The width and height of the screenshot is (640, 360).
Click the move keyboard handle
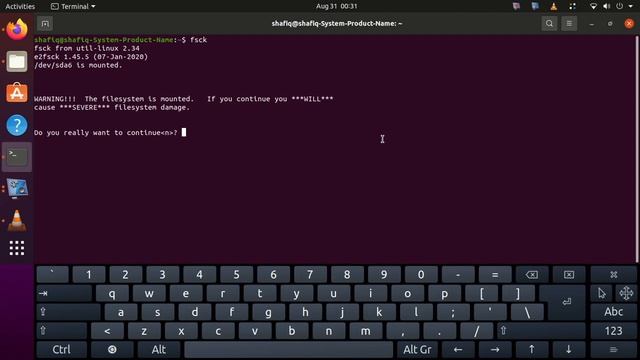(x=626, y=293)
